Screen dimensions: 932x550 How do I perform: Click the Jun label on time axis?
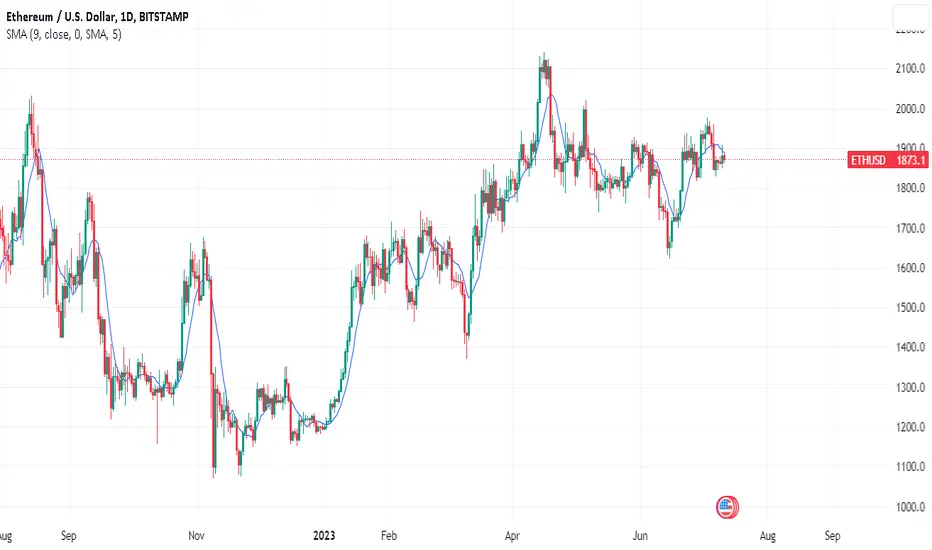pyautogui.click(x=640, y=535)
